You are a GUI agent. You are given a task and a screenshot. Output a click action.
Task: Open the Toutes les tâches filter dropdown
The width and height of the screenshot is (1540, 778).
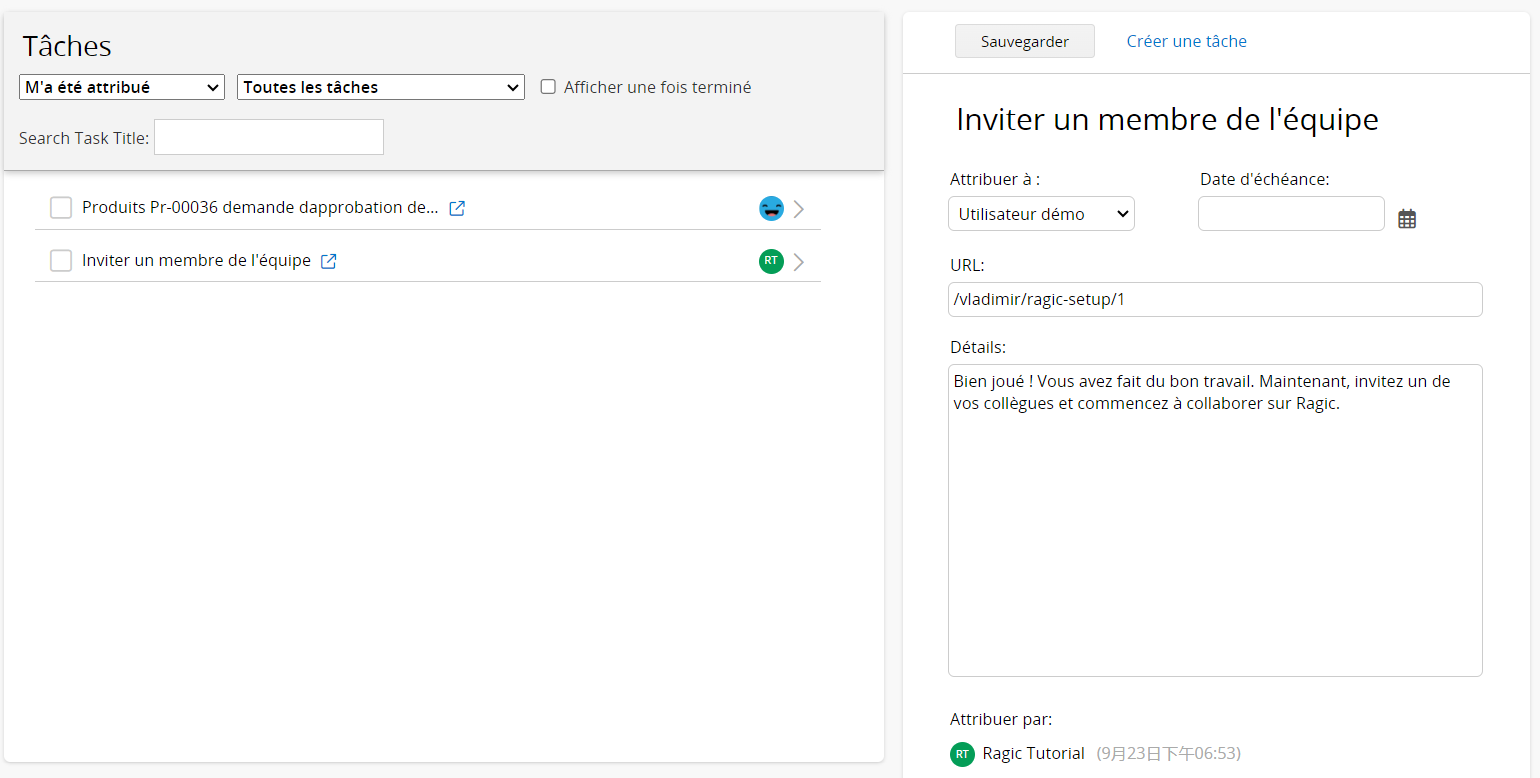[x=380, y=88]
